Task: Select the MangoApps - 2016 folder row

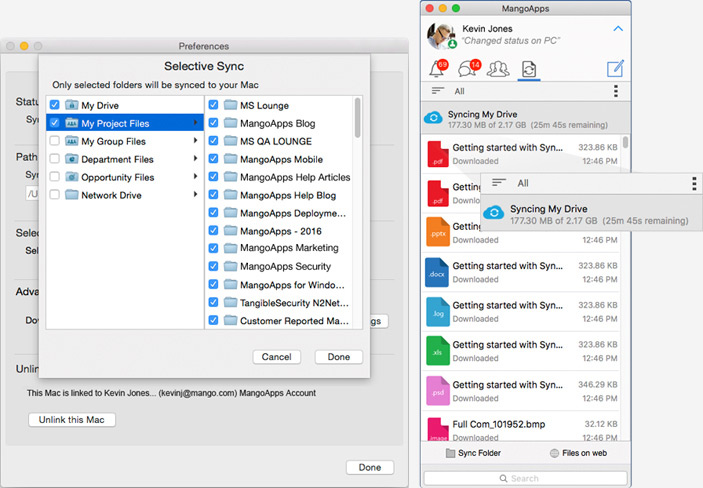Action: 279,231
